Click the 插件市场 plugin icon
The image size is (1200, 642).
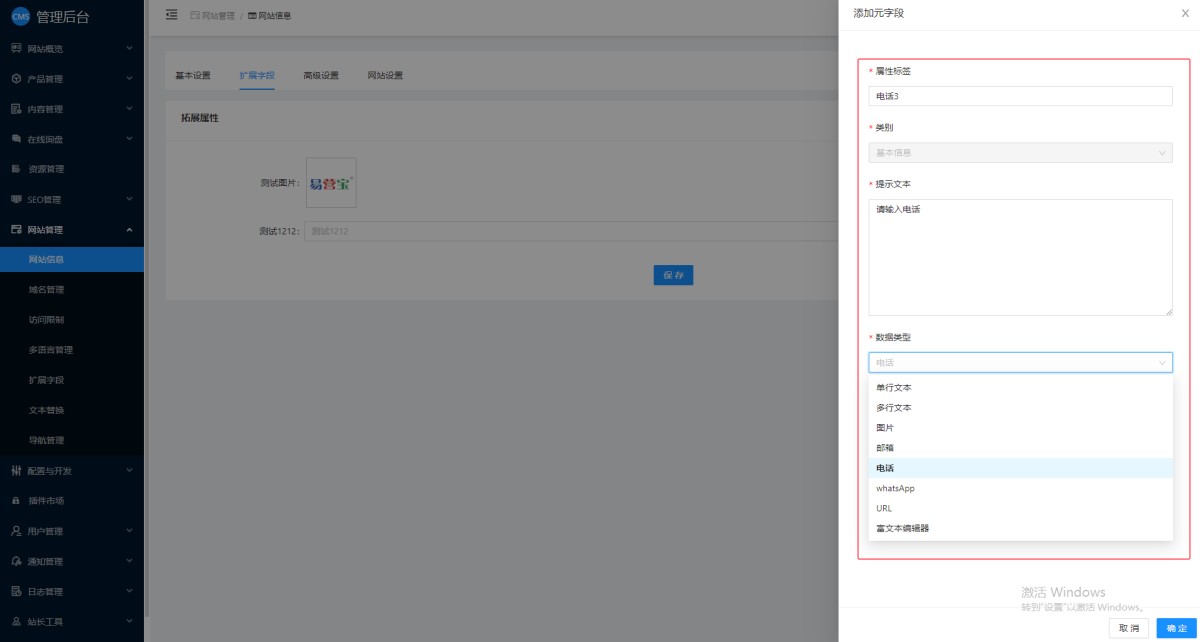16,500
